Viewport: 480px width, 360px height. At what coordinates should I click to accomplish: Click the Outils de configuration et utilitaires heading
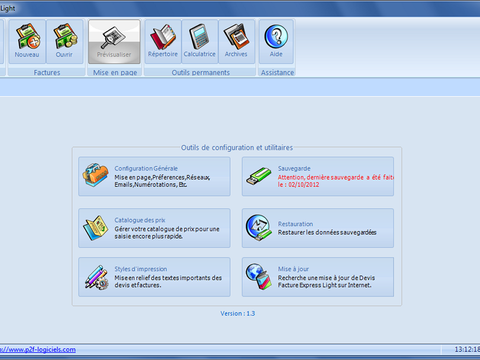point(237,147)
